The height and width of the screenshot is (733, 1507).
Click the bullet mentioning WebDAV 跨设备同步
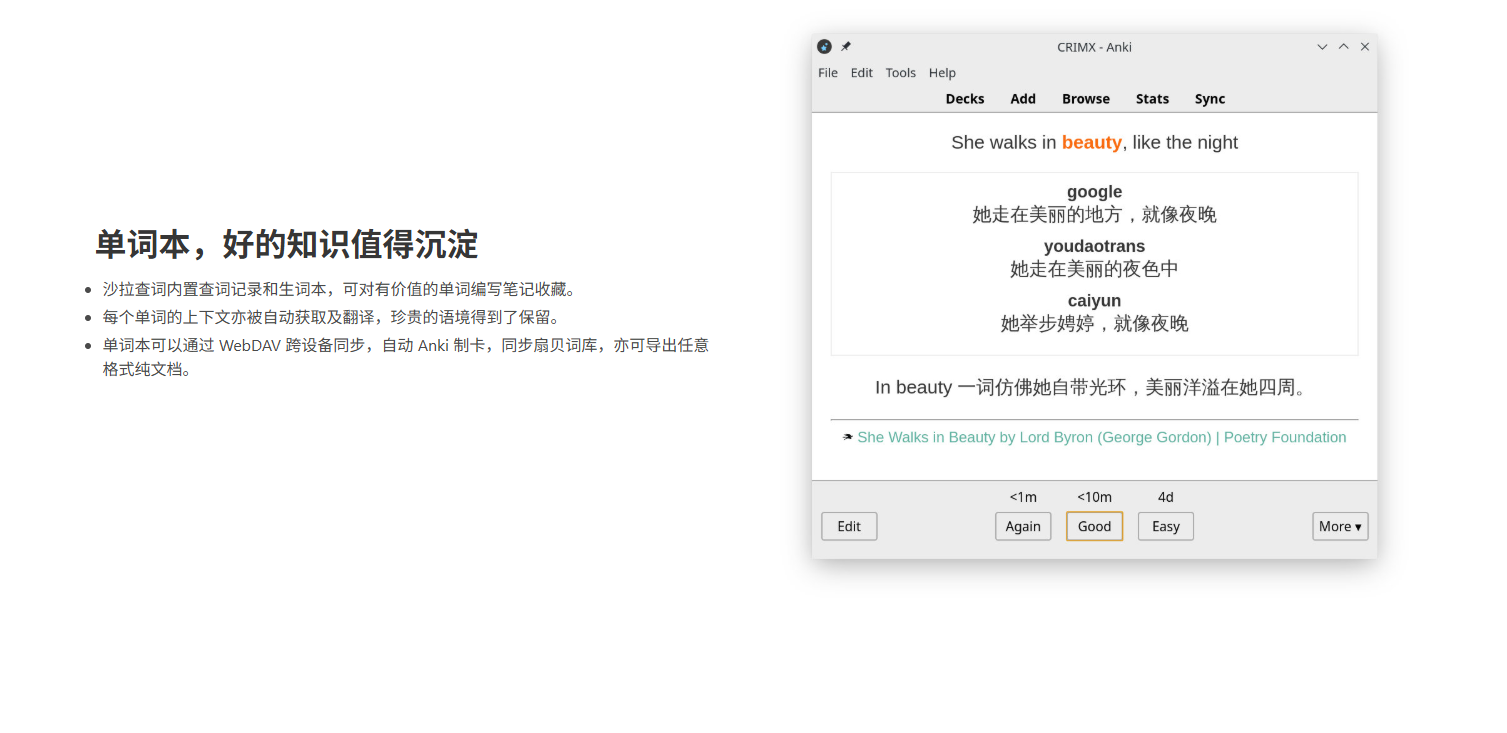[x=406, y=357]
